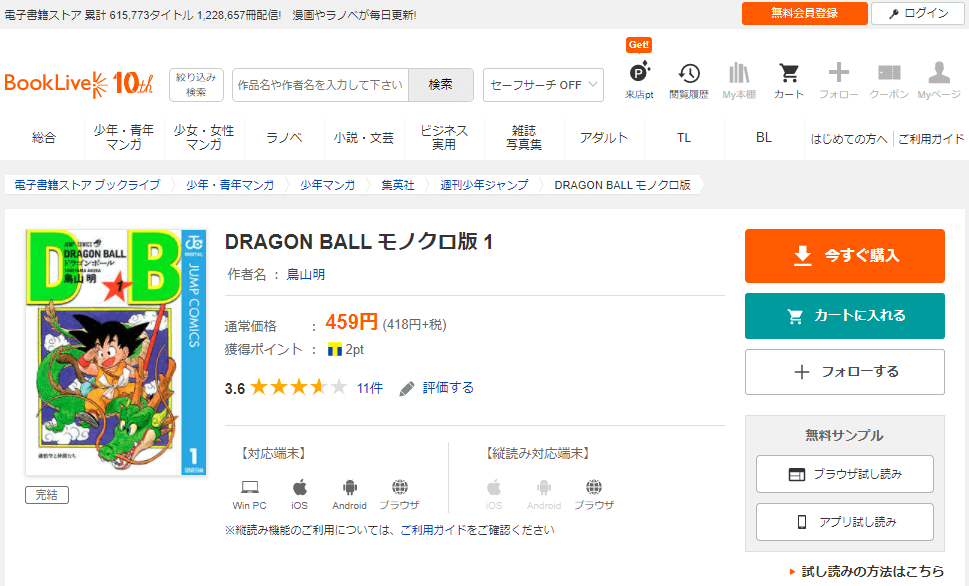This screenshot has width=969, height=586.
Task: Click the 評価する pencil icon
Action: pyautogui.click(x=406, y=388)
